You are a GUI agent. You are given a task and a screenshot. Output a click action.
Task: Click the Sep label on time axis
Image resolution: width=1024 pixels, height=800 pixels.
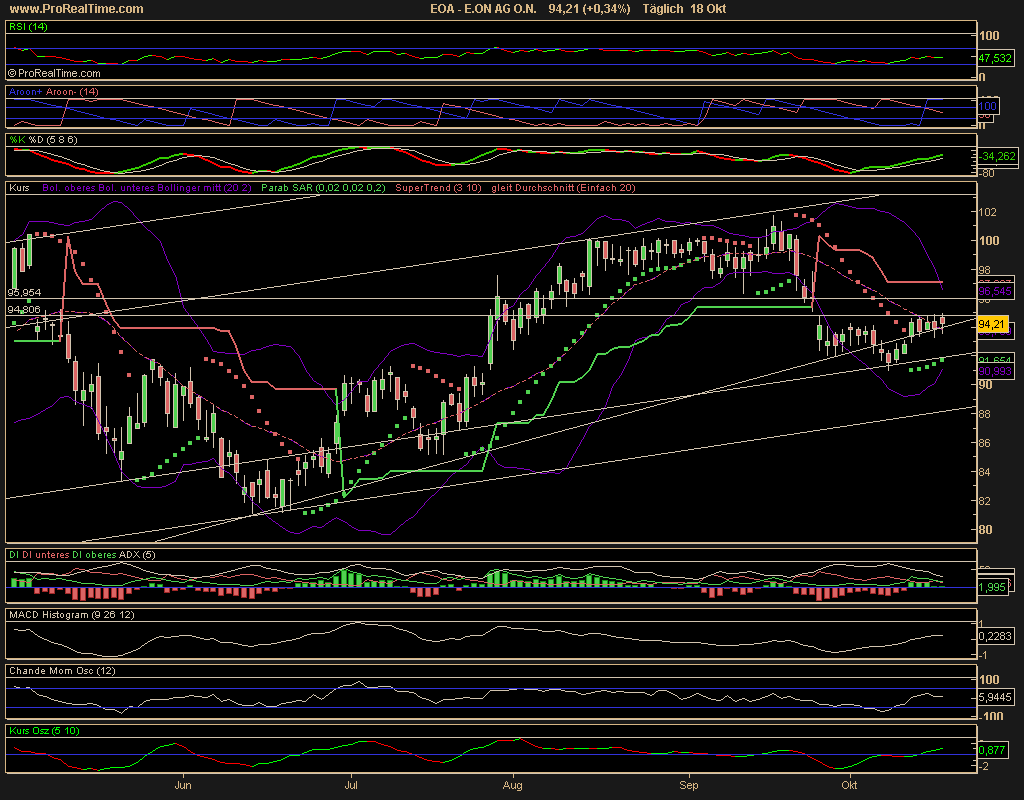pos(689,786)
